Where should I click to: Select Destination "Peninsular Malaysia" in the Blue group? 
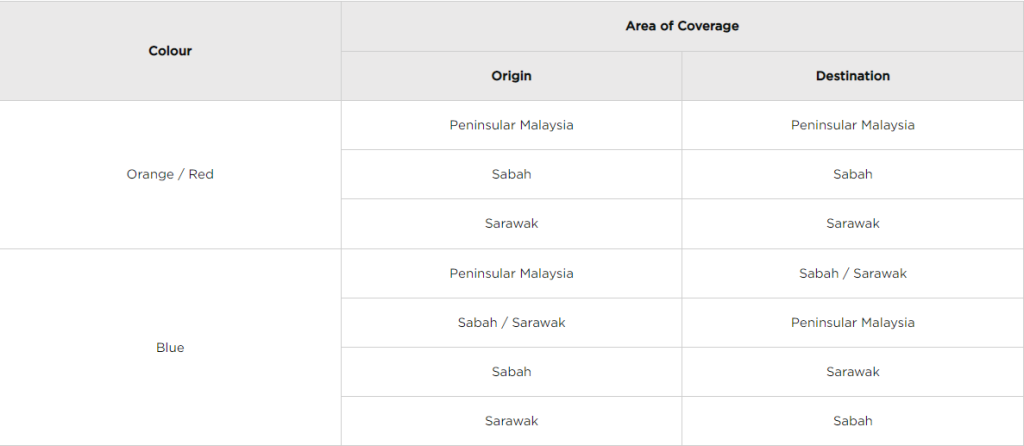pyautogui.click(x=852, y=323)
